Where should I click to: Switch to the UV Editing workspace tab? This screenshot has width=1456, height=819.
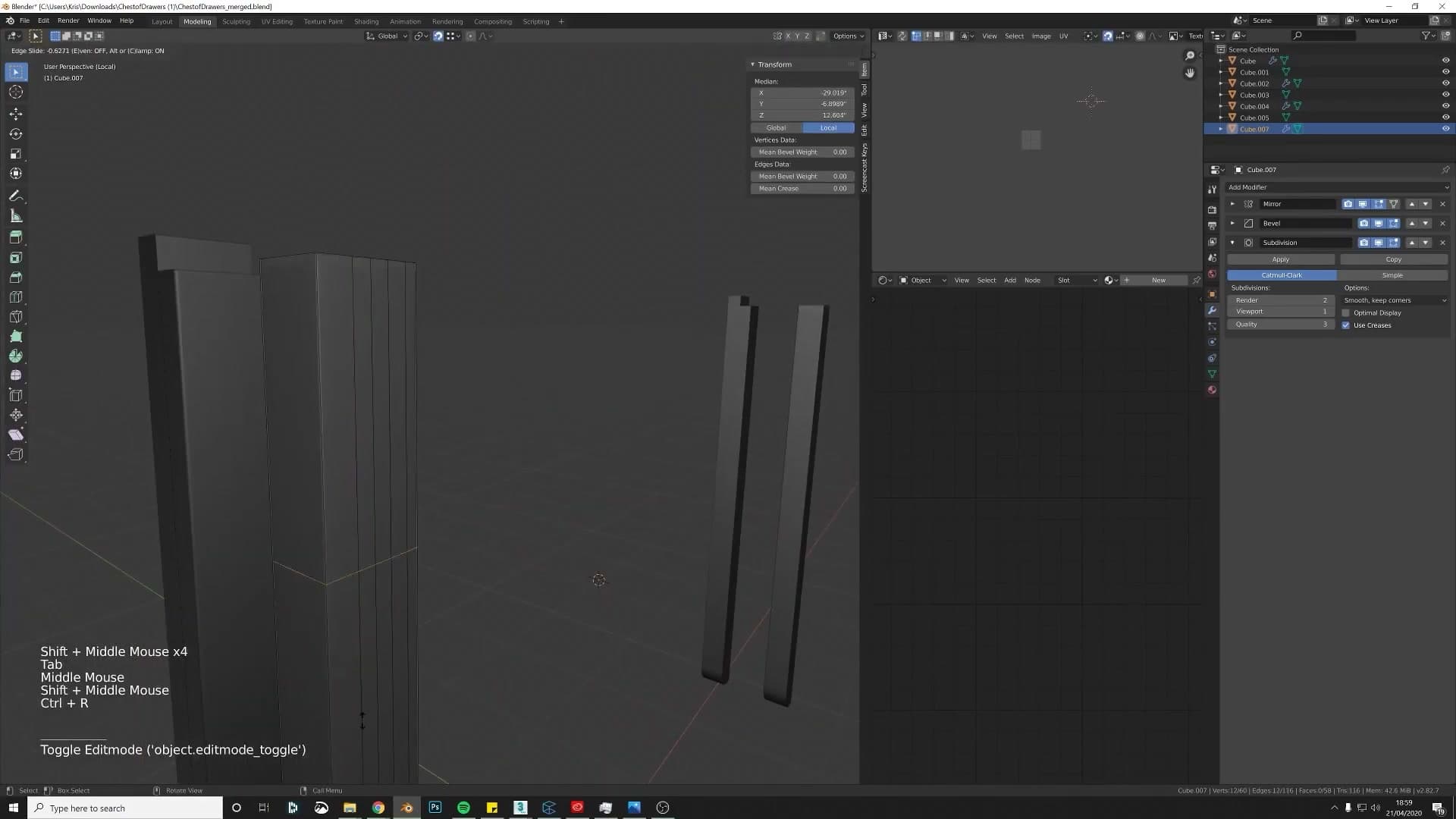click(x=277, y=21)
